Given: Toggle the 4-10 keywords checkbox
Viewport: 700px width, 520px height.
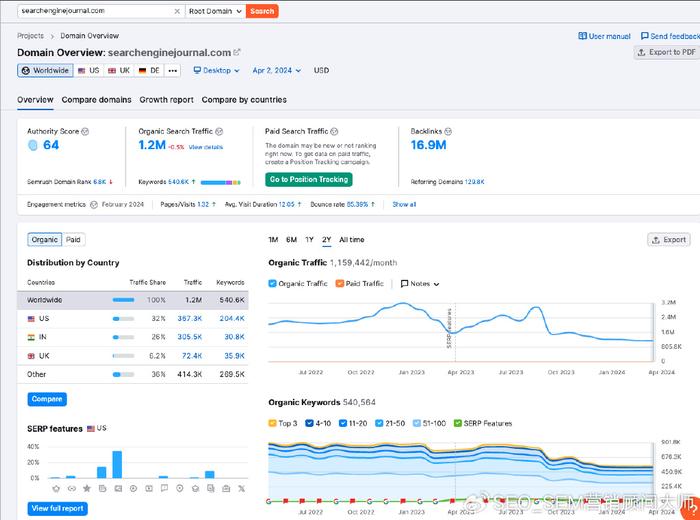Looking at the screenshot, I should (x=309, y=423).
